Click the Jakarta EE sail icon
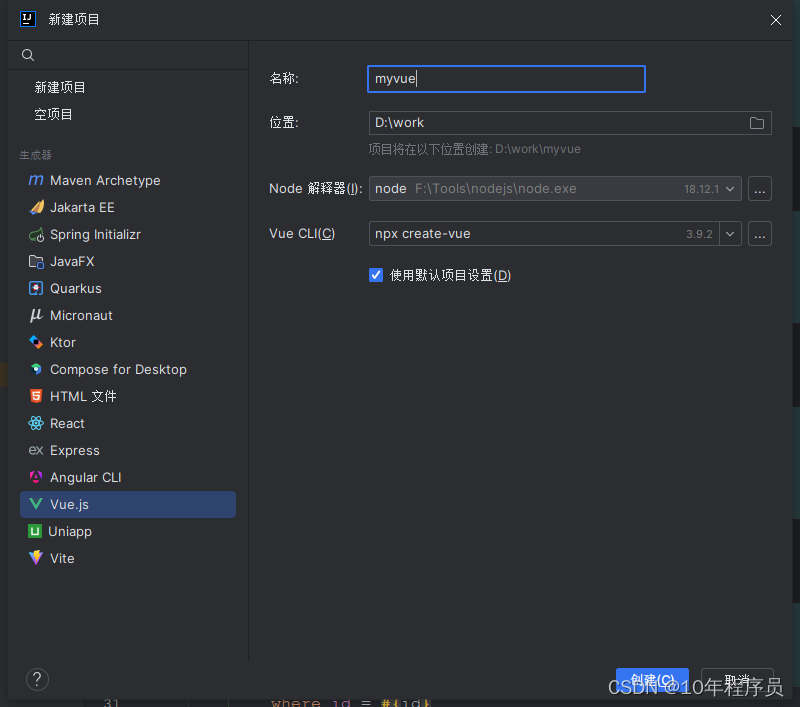The width and height of the screenshot is (800, 707). [36, 207]
